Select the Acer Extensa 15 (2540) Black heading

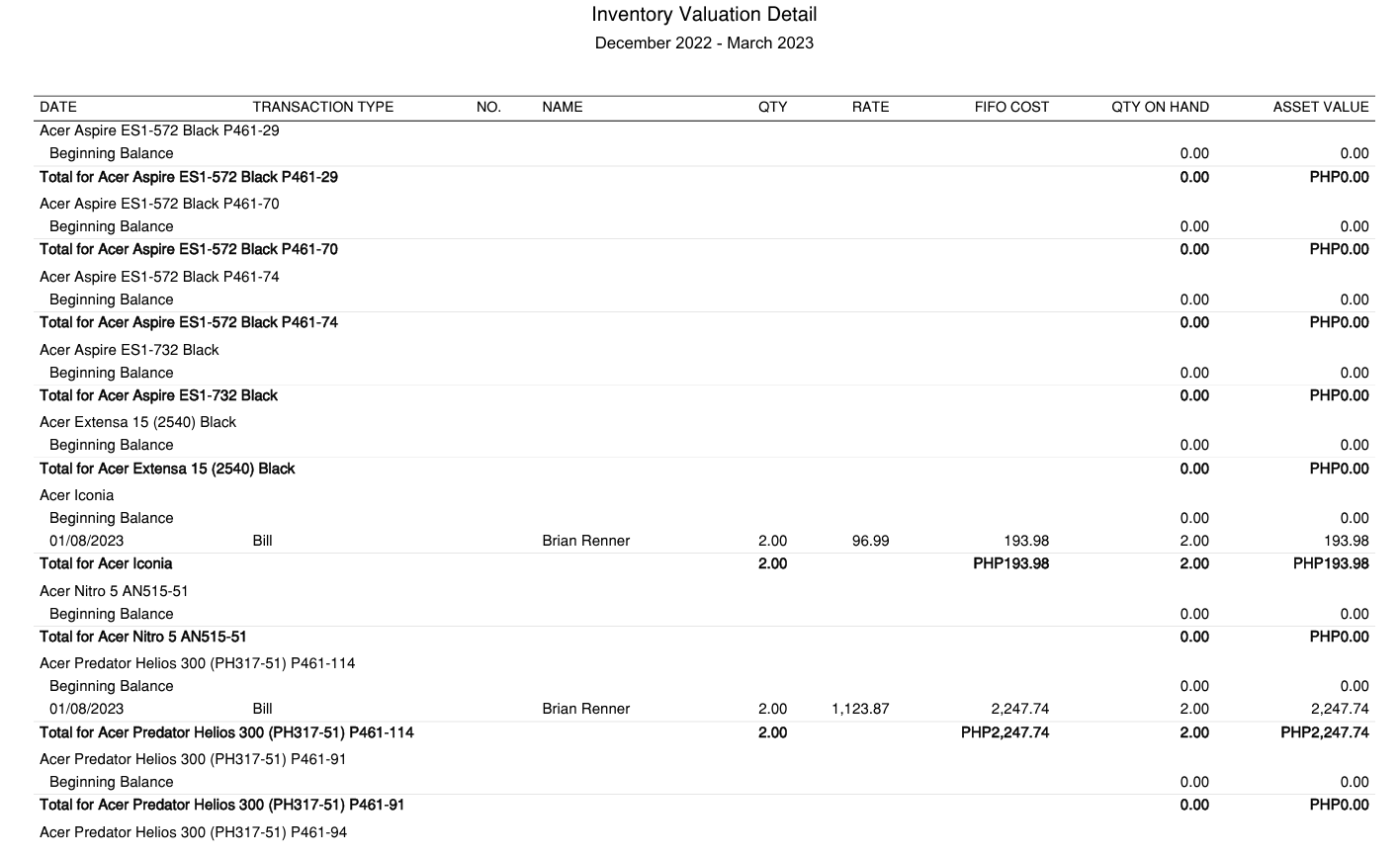tap(137, 422)
